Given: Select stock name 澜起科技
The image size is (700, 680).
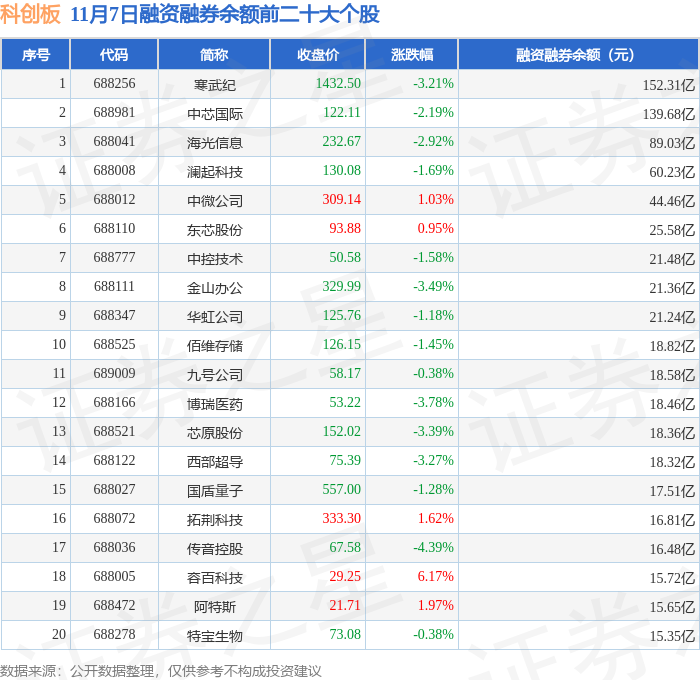Looking at the screenshot, I should (215, 172).
